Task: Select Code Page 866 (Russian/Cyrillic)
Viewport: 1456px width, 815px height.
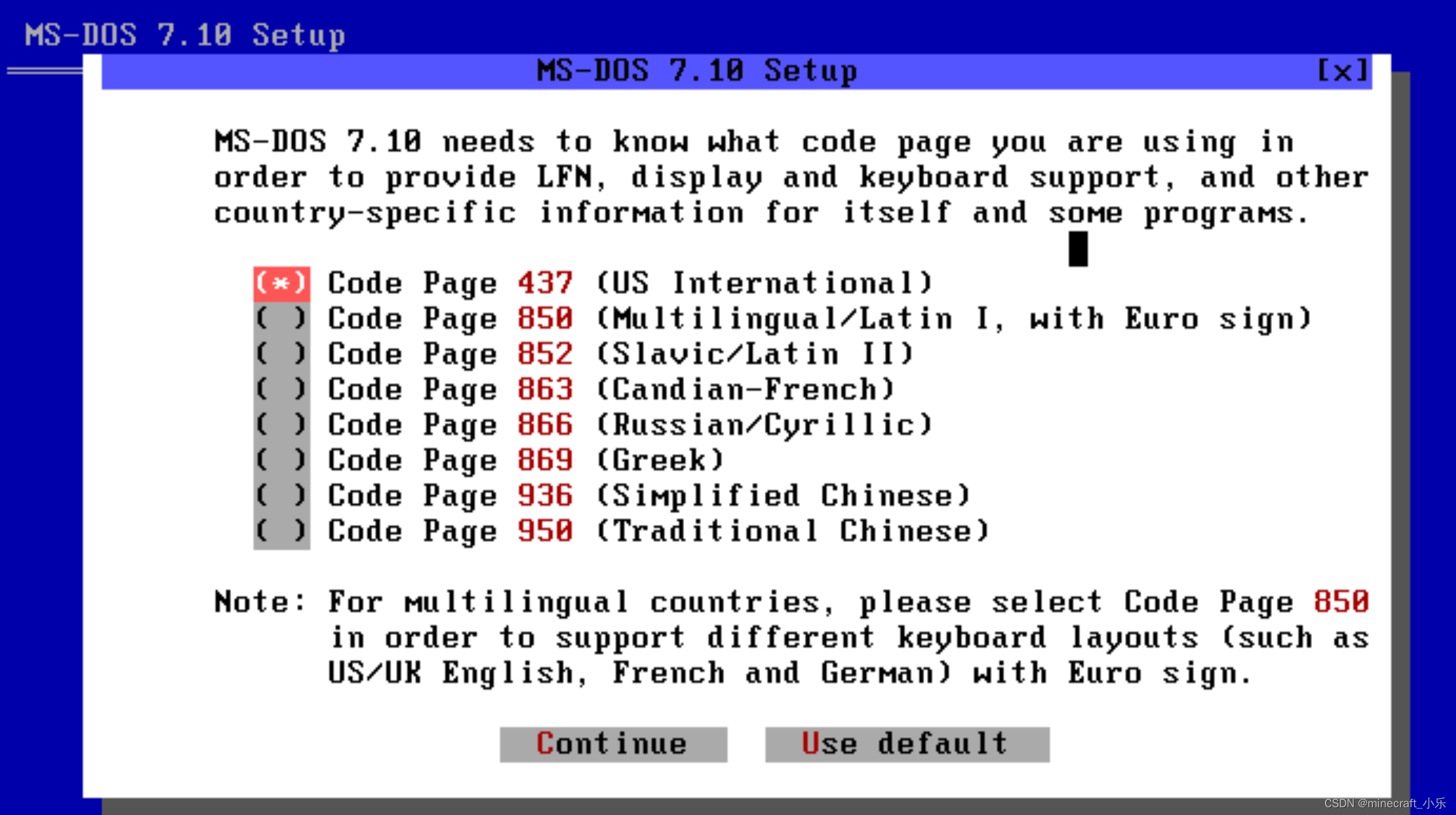Action: [281, 424]
